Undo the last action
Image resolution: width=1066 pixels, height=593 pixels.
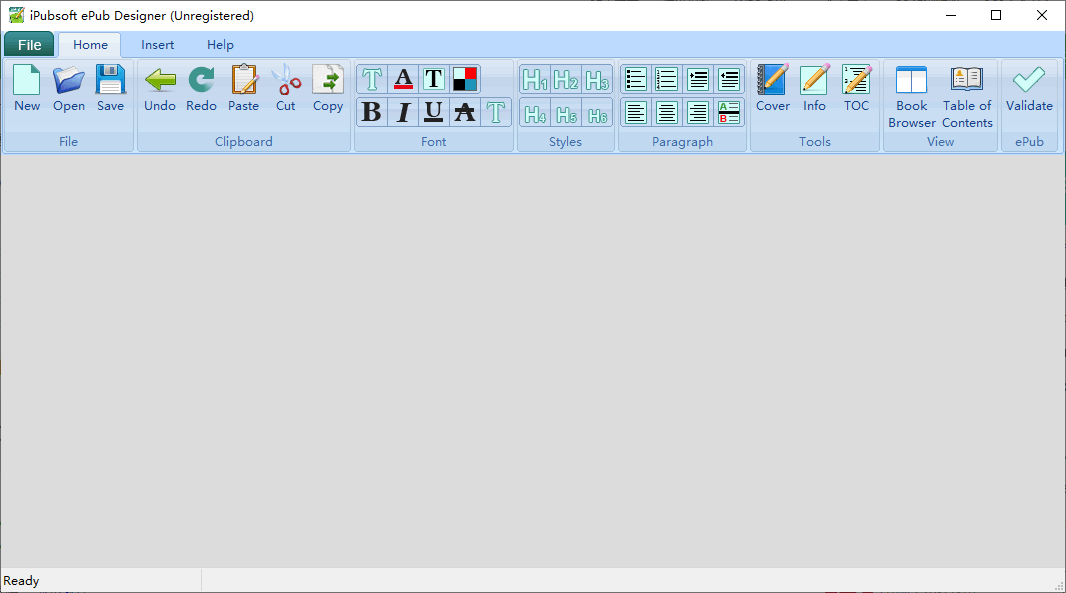160,88
